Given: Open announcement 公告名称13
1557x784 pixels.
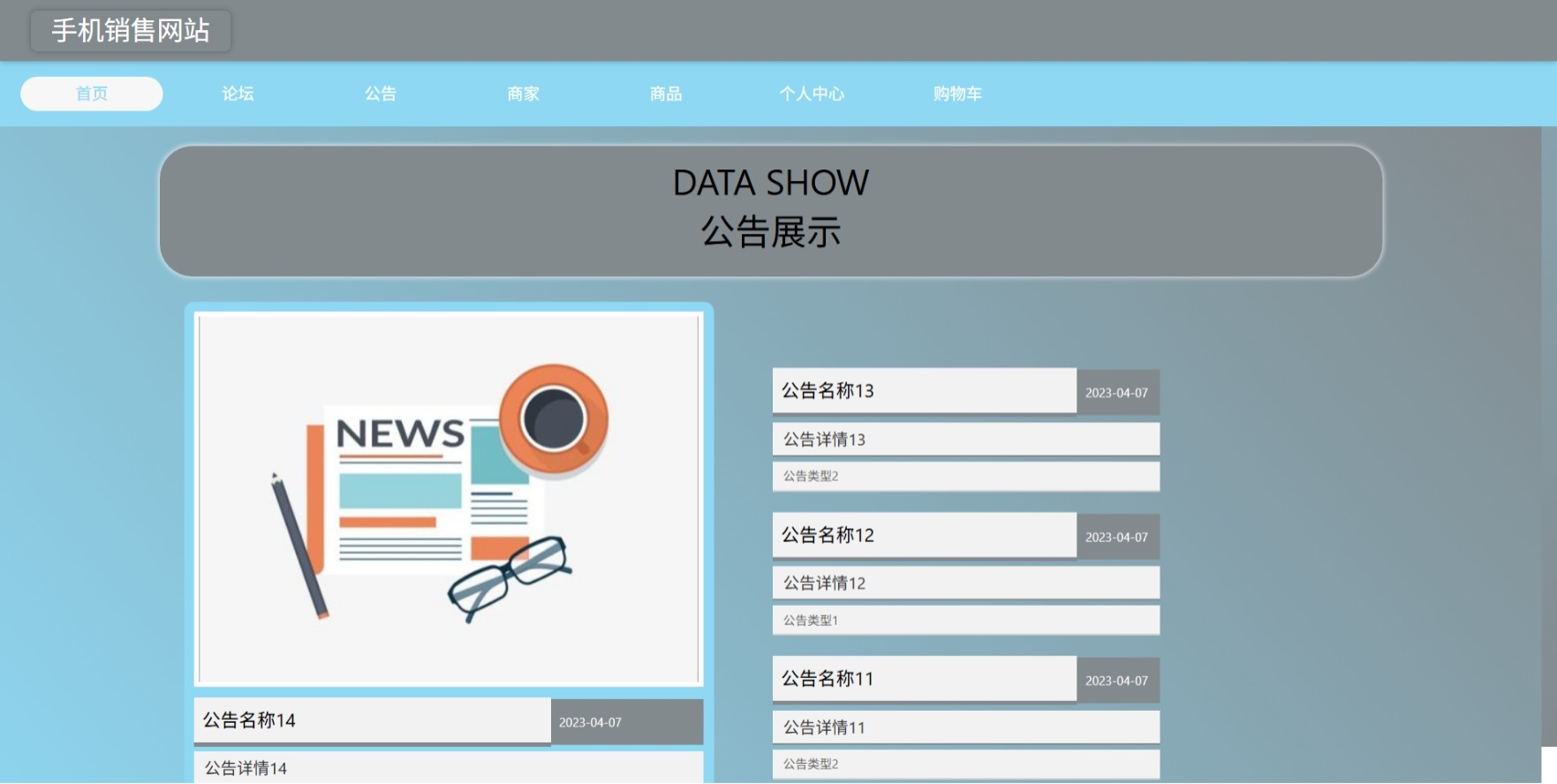Looking at the screenshot, I should (925, 390).
